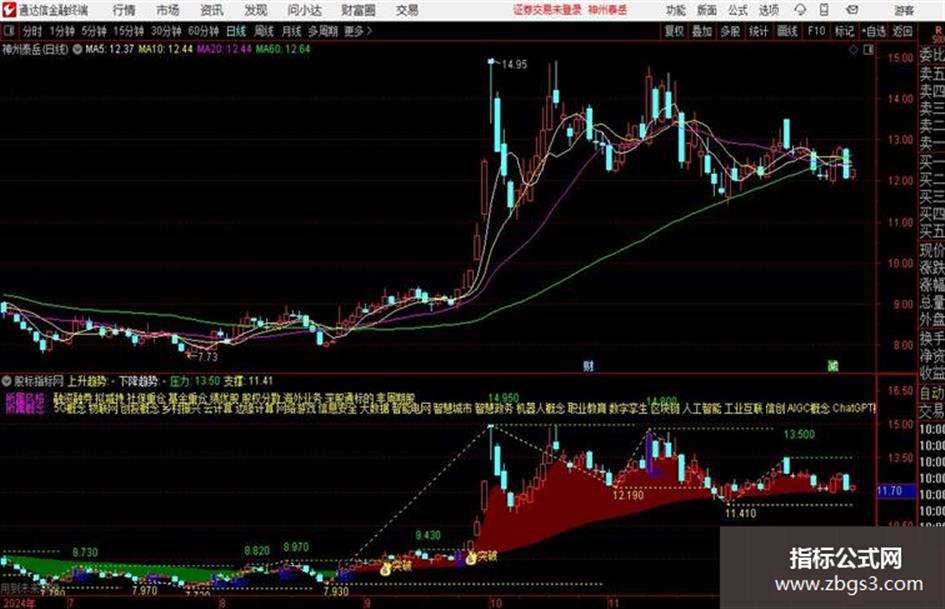
Task: Click the MA10: 12.44 indicator label
Action: coord(165,49)
